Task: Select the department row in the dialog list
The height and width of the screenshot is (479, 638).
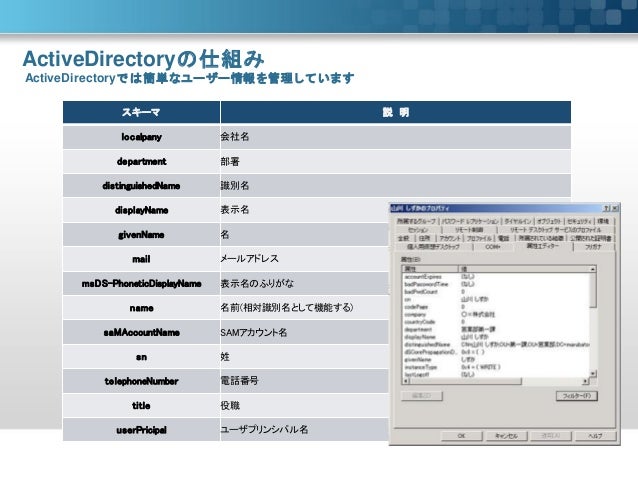Action: (x=496, y=329)
